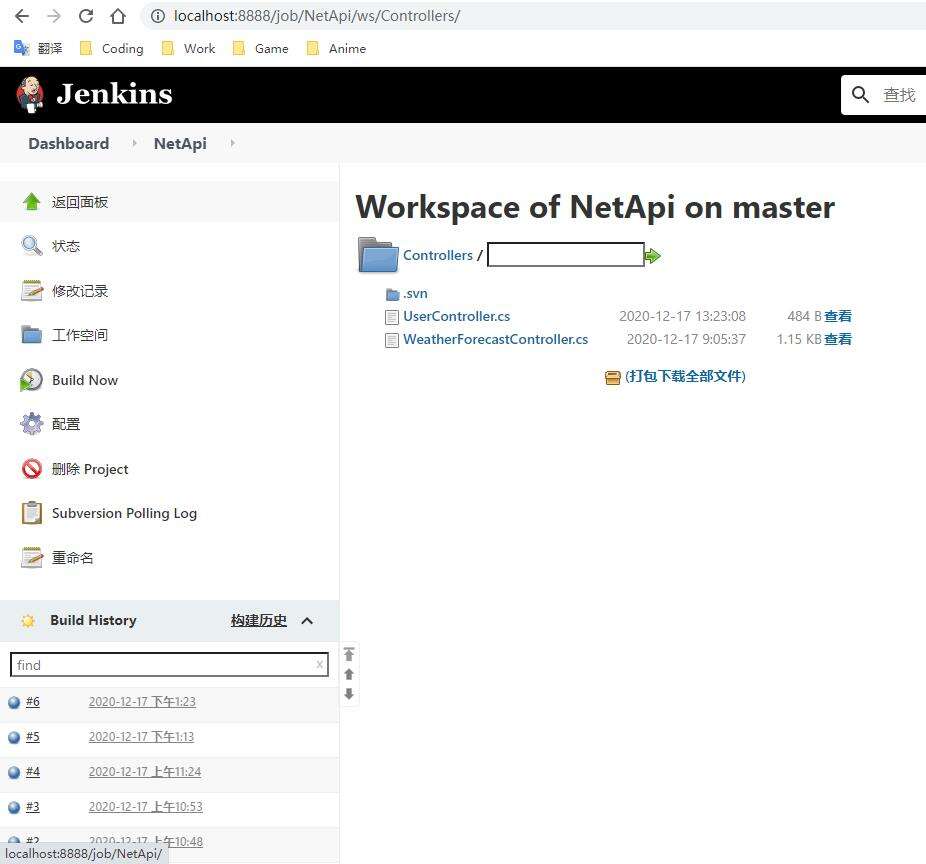This screenshot has height=864, width=926.
Task: Focus the workspace path input field
Action: (565, 255)
